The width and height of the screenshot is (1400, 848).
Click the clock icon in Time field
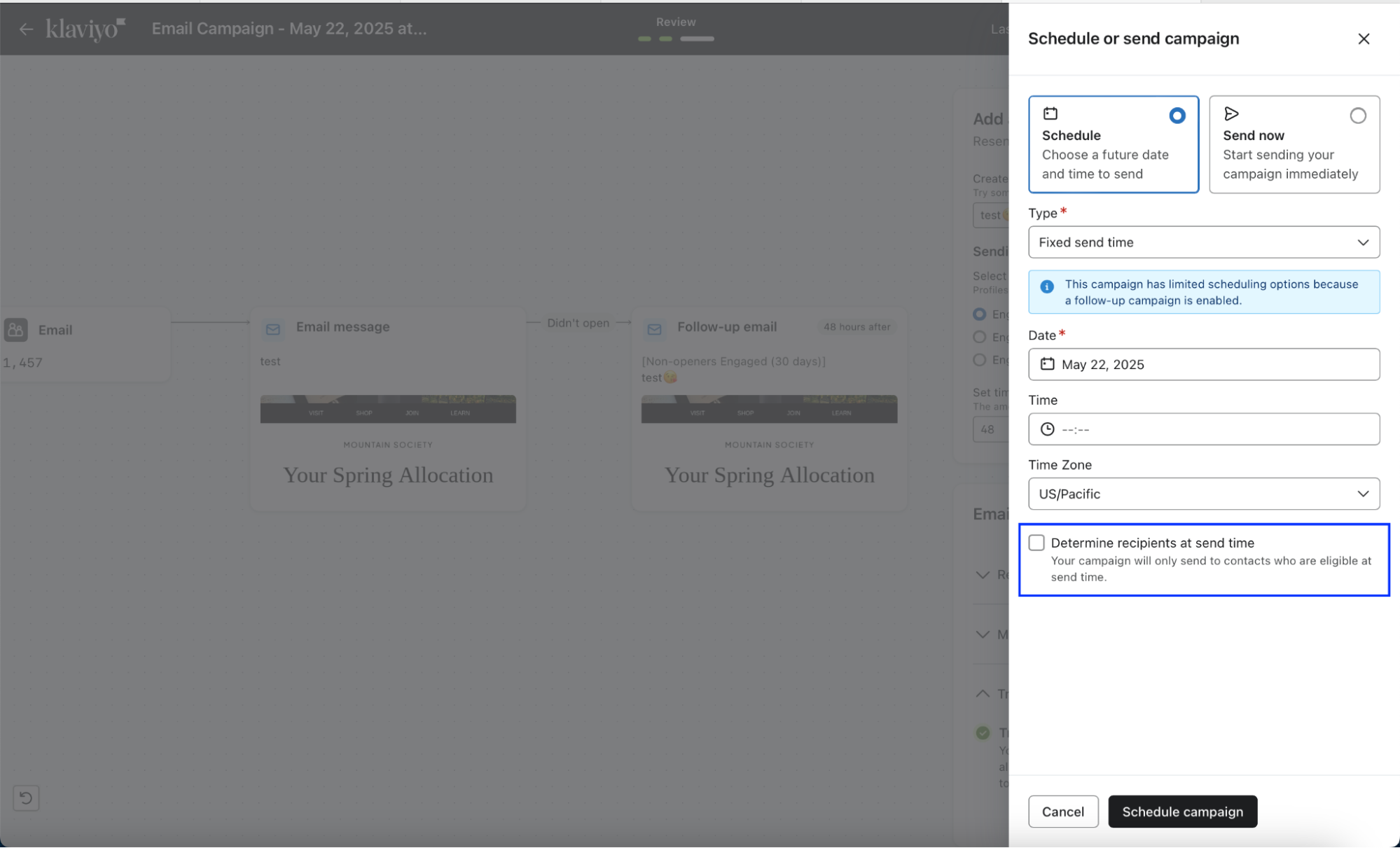tap(1047, 429)
